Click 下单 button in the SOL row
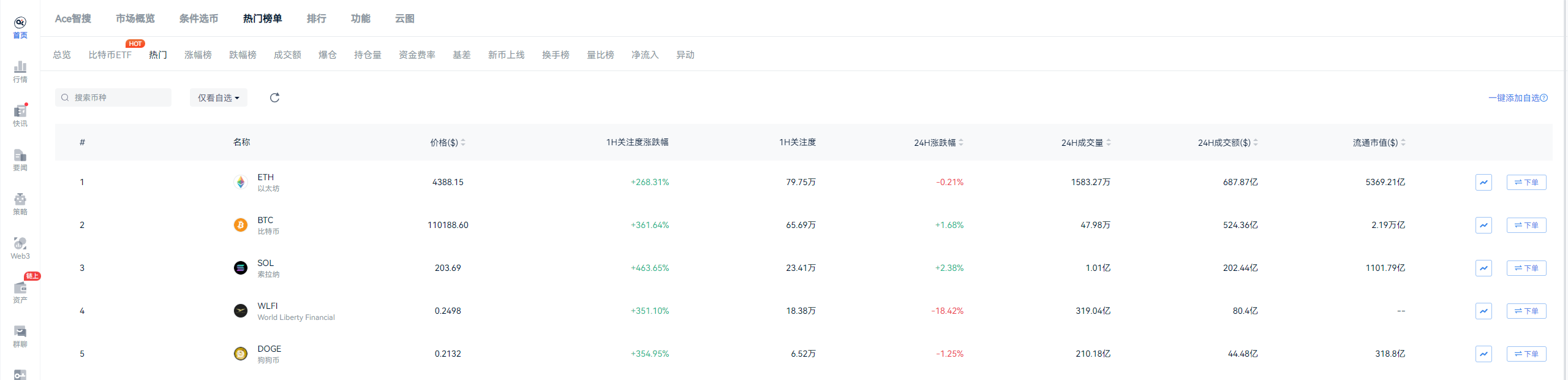The image size is (1568, 380). [1526, 268]
